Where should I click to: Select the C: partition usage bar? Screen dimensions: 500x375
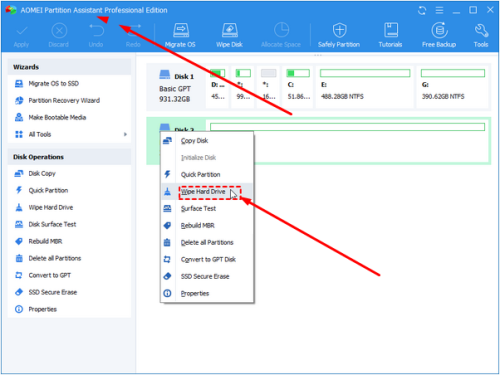[298, 73]
